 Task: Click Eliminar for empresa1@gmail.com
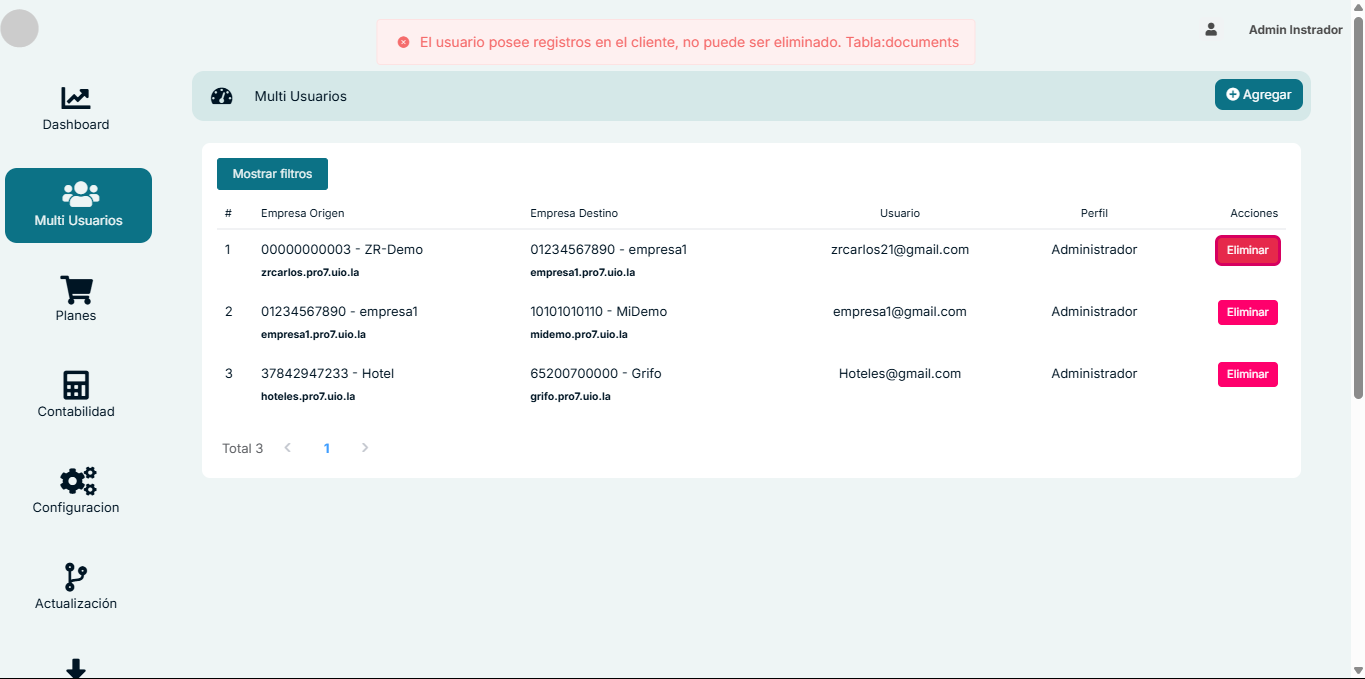click(1247, 312)
